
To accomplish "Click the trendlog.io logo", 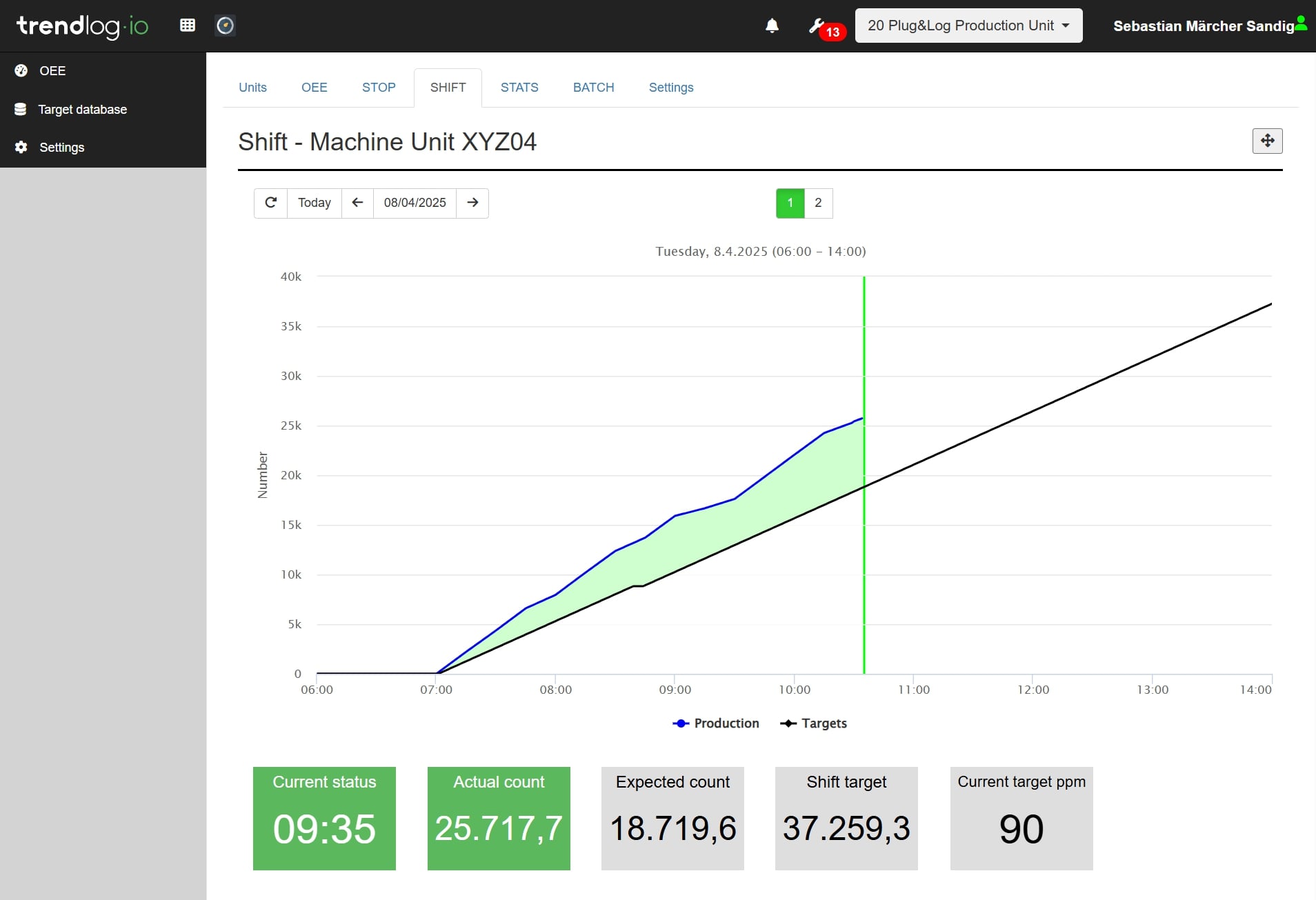I will click(82, 26).
